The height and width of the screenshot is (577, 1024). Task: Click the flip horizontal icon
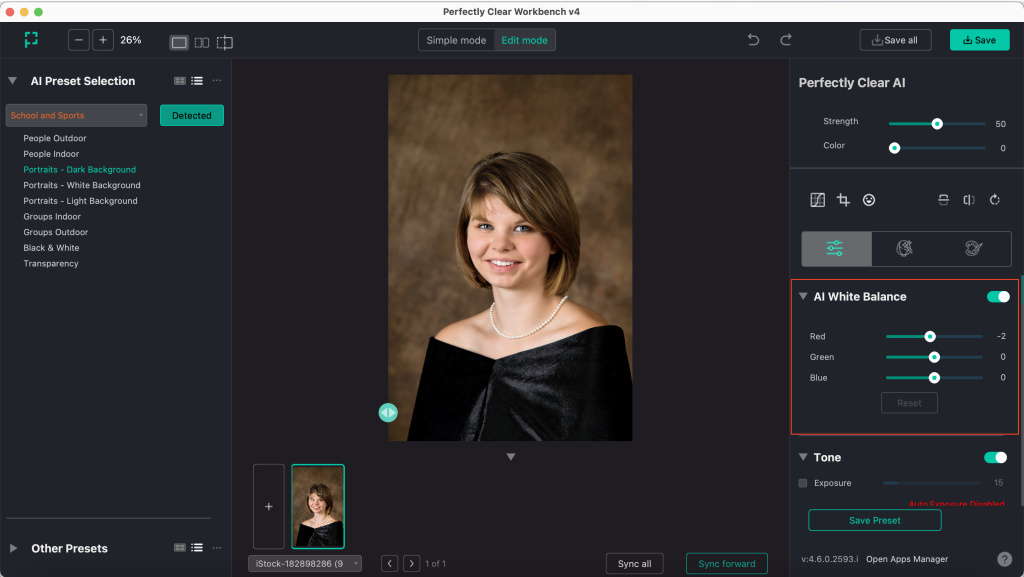(969, 200)
